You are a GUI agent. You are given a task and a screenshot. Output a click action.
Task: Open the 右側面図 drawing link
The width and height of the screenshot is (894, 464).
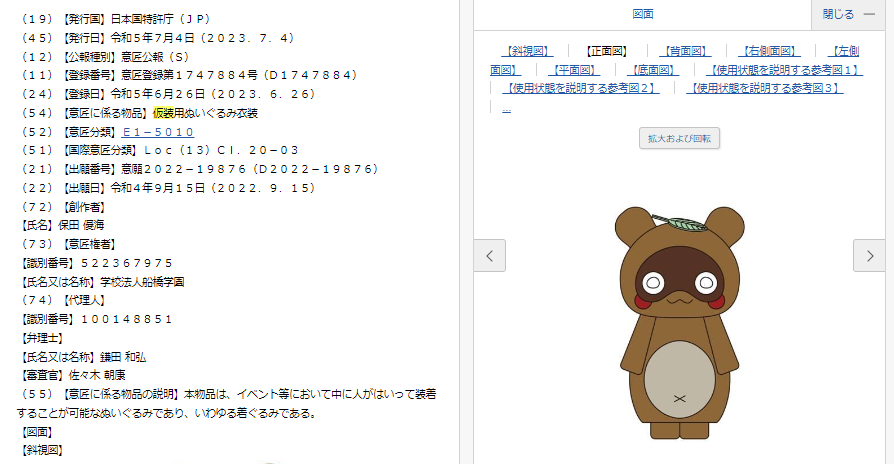click(x=769, y=51)
